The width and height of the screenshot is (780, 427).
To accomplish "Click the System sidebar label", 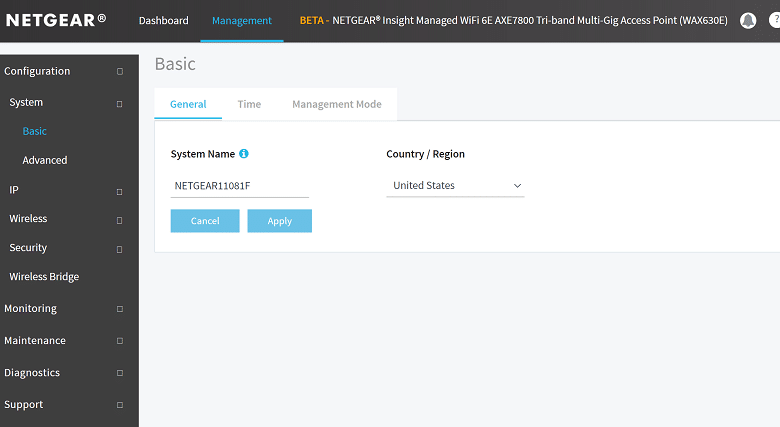I will click(26, 102).
